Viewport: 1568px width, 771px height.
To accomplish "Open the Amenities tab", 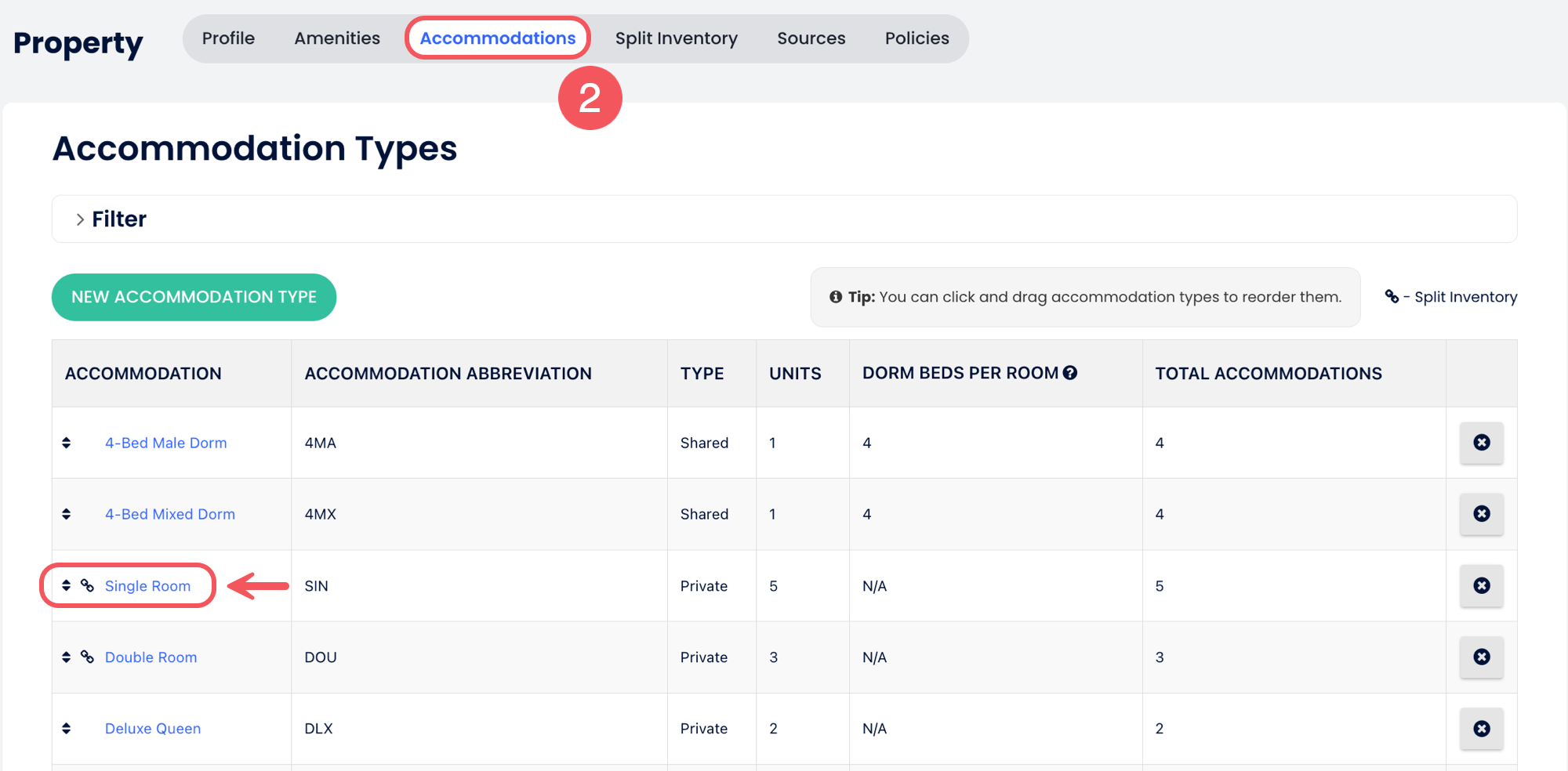I will pos(337,38).
